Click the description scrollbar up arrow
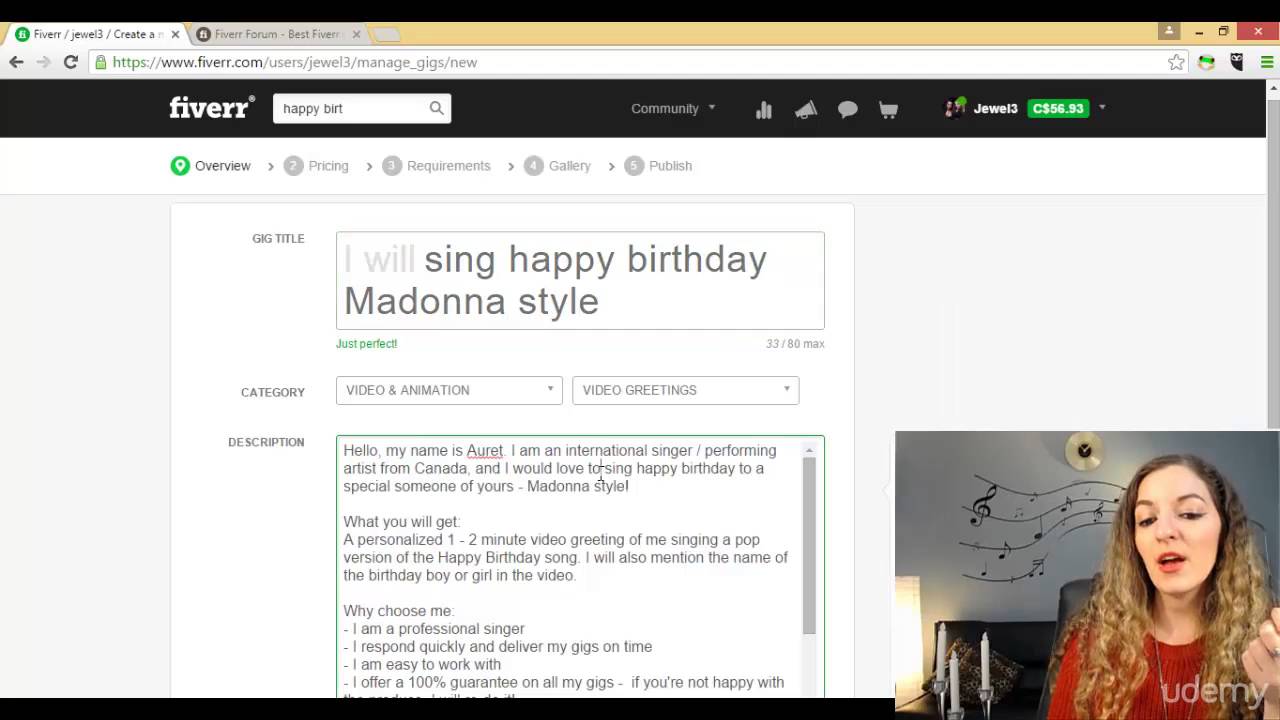The width and height of the screenshot is (1280, 720). click(809, 450)
